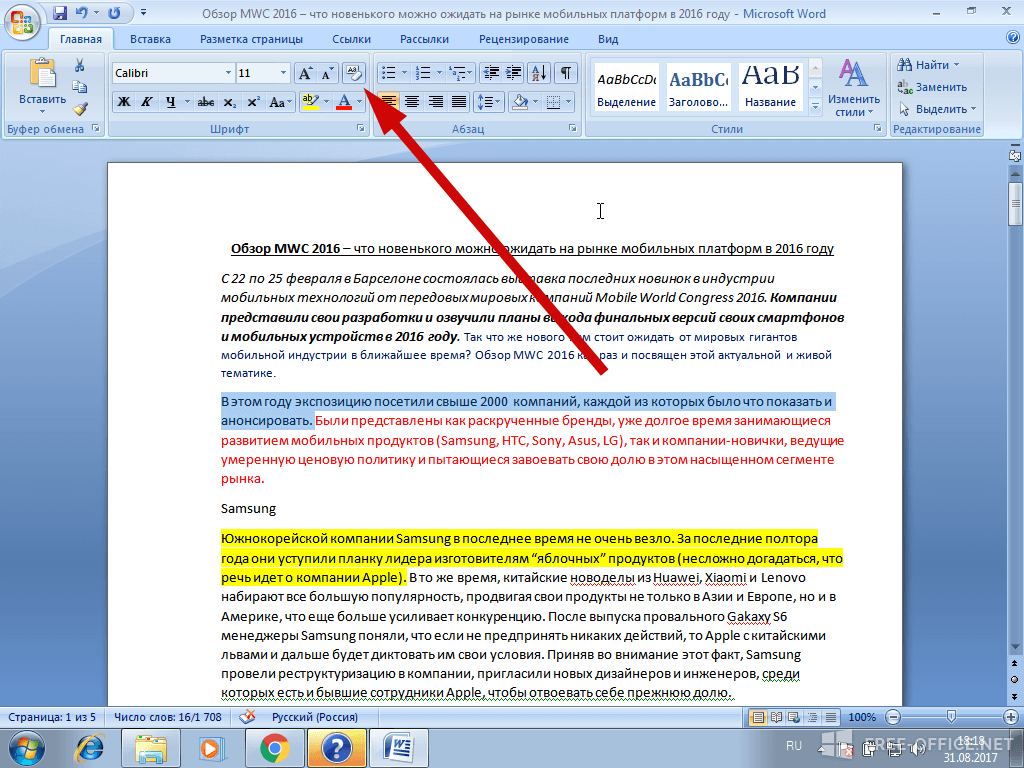The image size is (1024, 768).
Task: Click the Число слов word count
Action: point(168,717)
